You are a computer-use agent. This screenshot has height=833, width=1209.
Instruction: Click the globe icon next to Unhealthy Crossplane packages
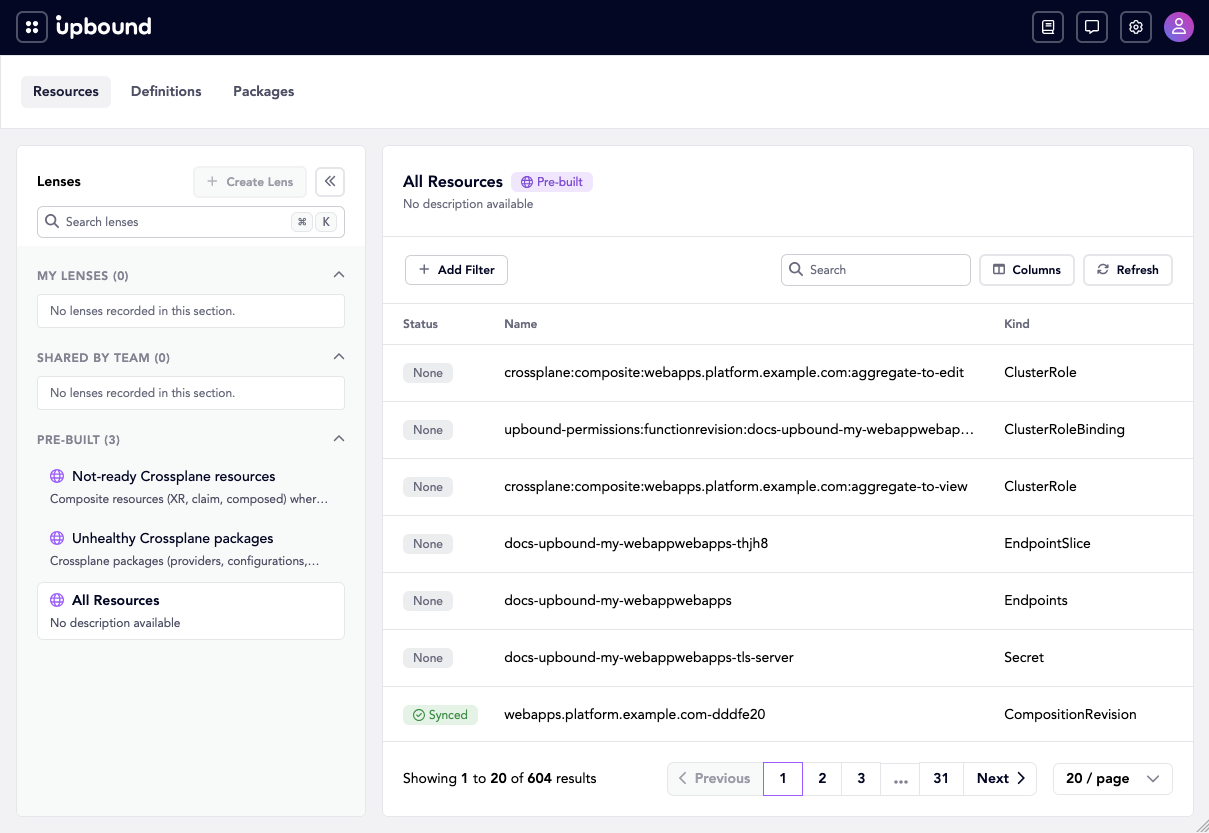[x=57, y=539]
